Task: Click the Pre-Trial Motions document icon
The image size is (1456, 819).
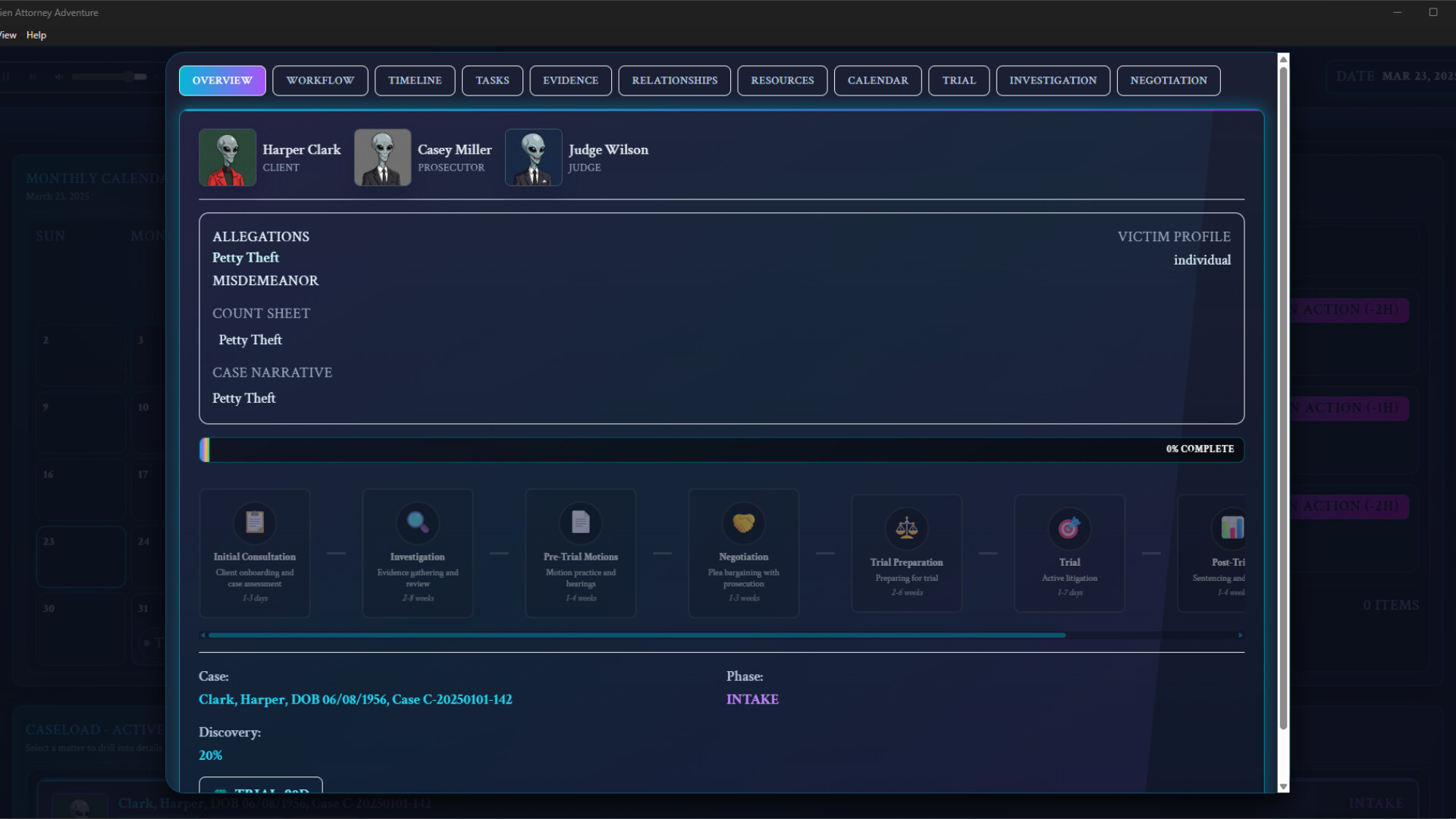Action: pos(580,522)
